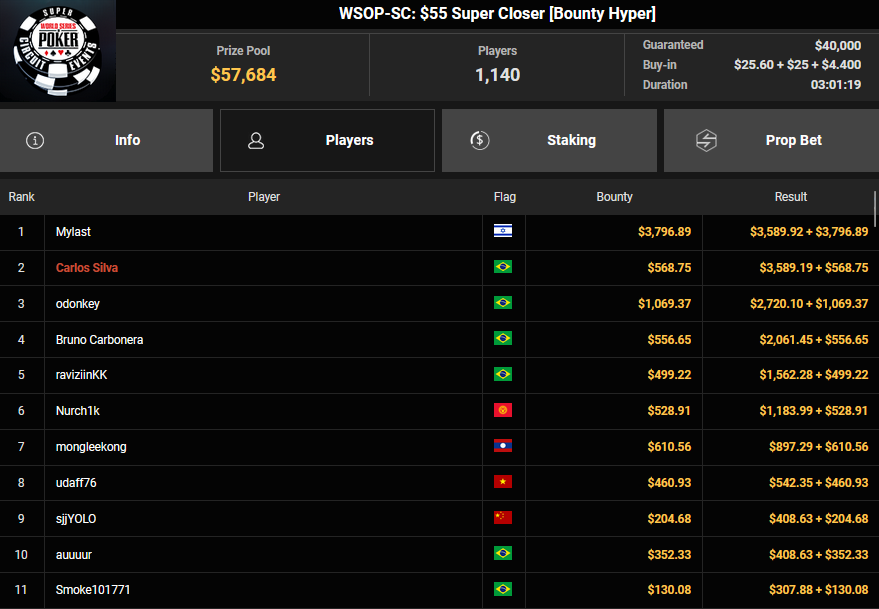Switch to the Players tab

pyautogui.click(x=327, y=140)
